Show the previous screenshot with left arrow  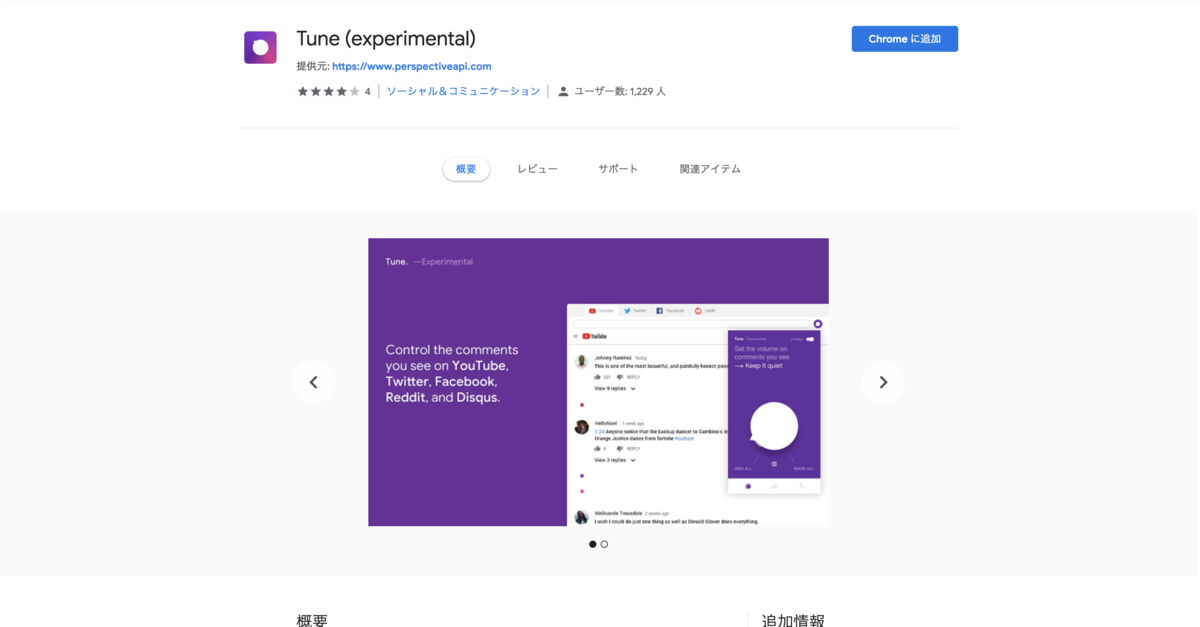313,382
